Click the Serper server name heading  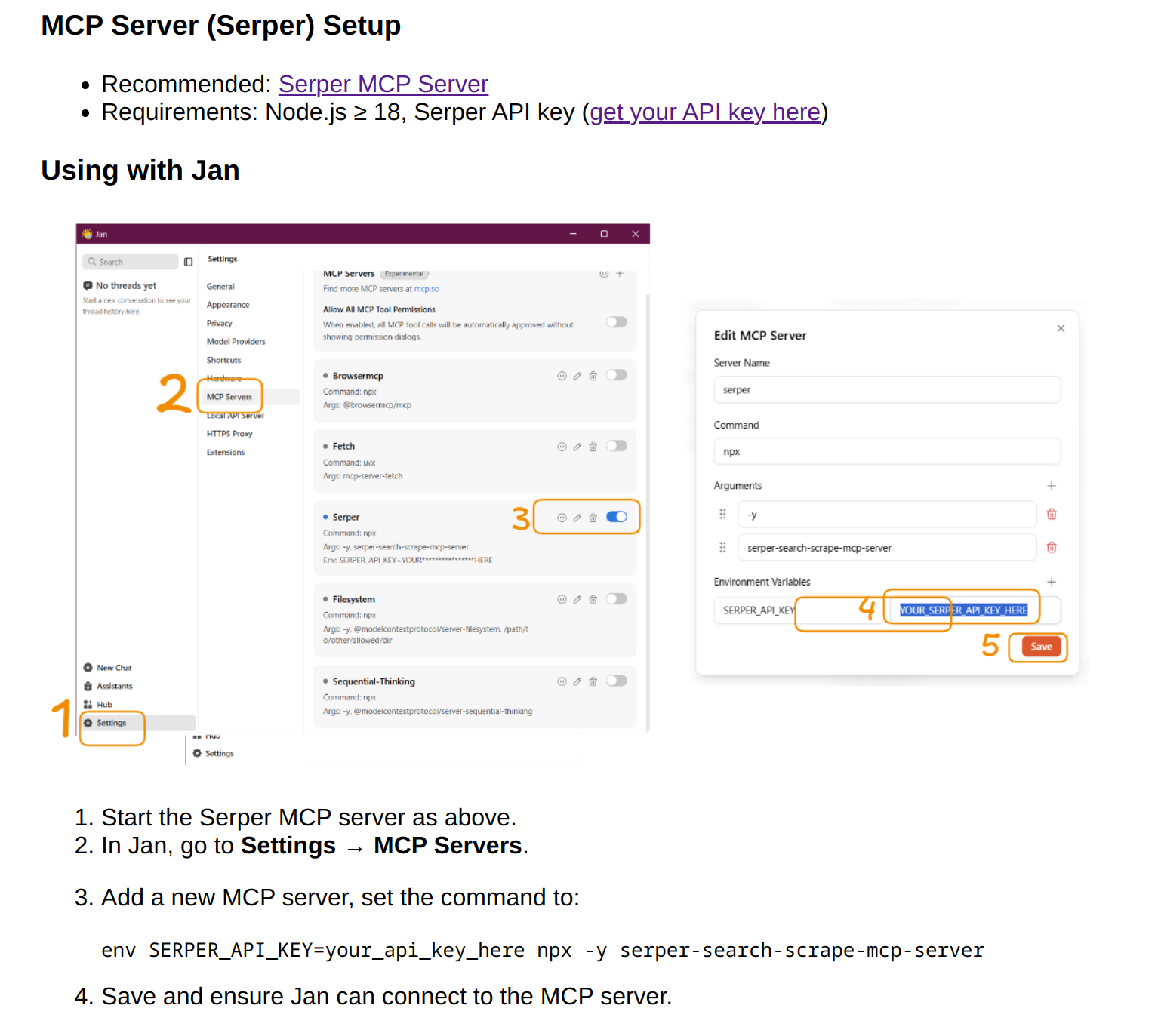[346, 518]
